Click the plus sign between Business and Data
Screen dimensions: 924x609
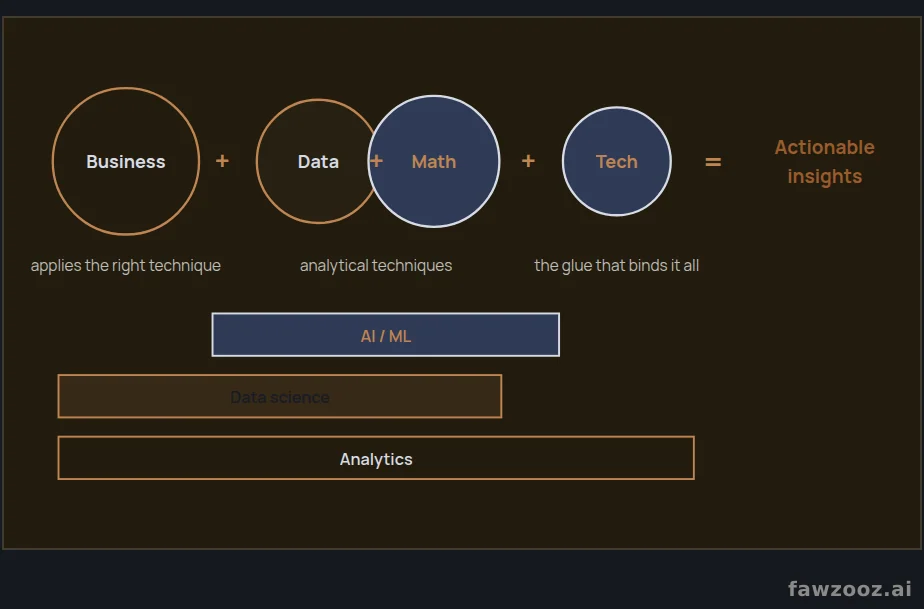pos(222,161)
